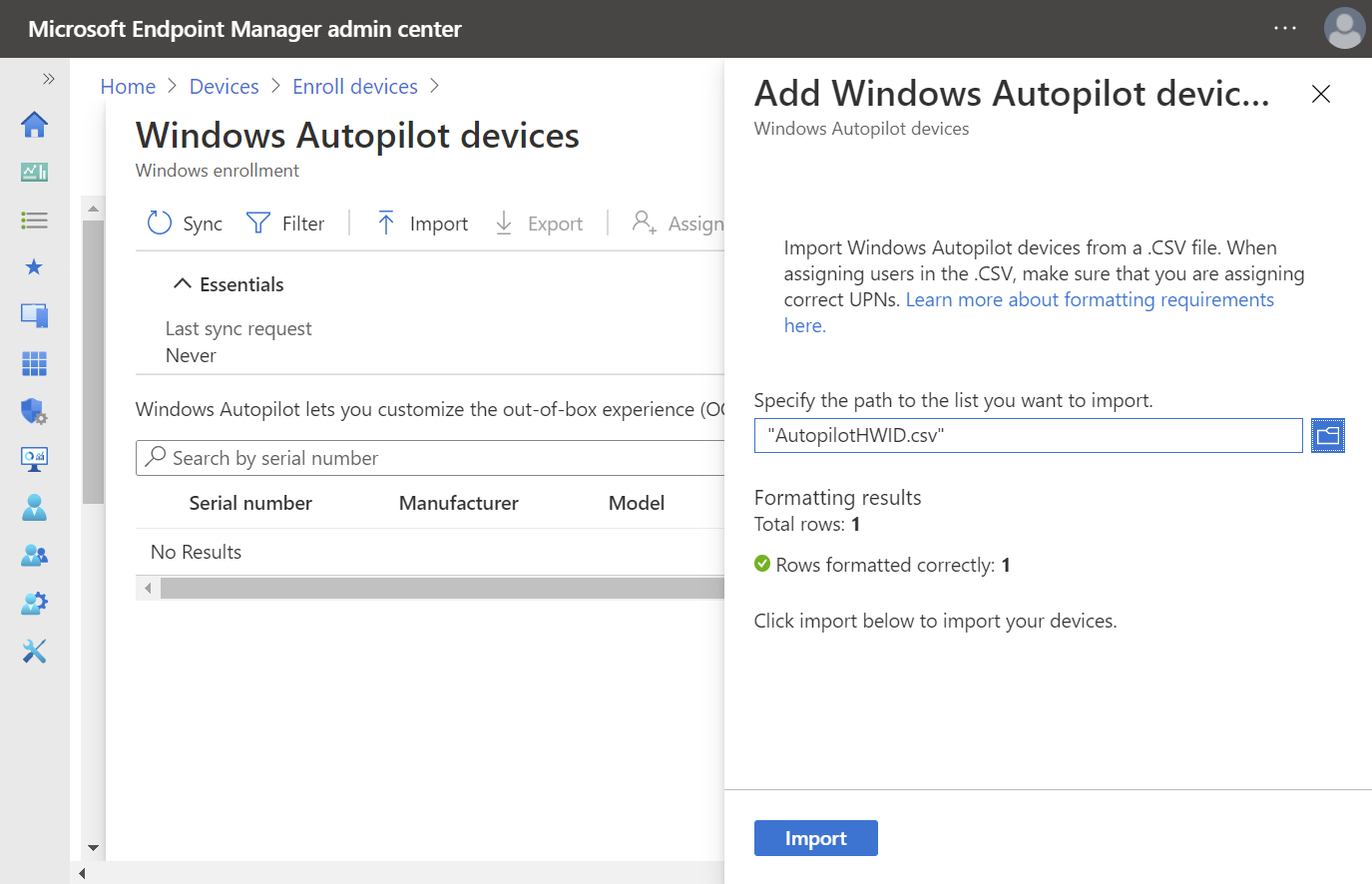Open All services list icon
1372x884 pixels.
pos(34,221)
